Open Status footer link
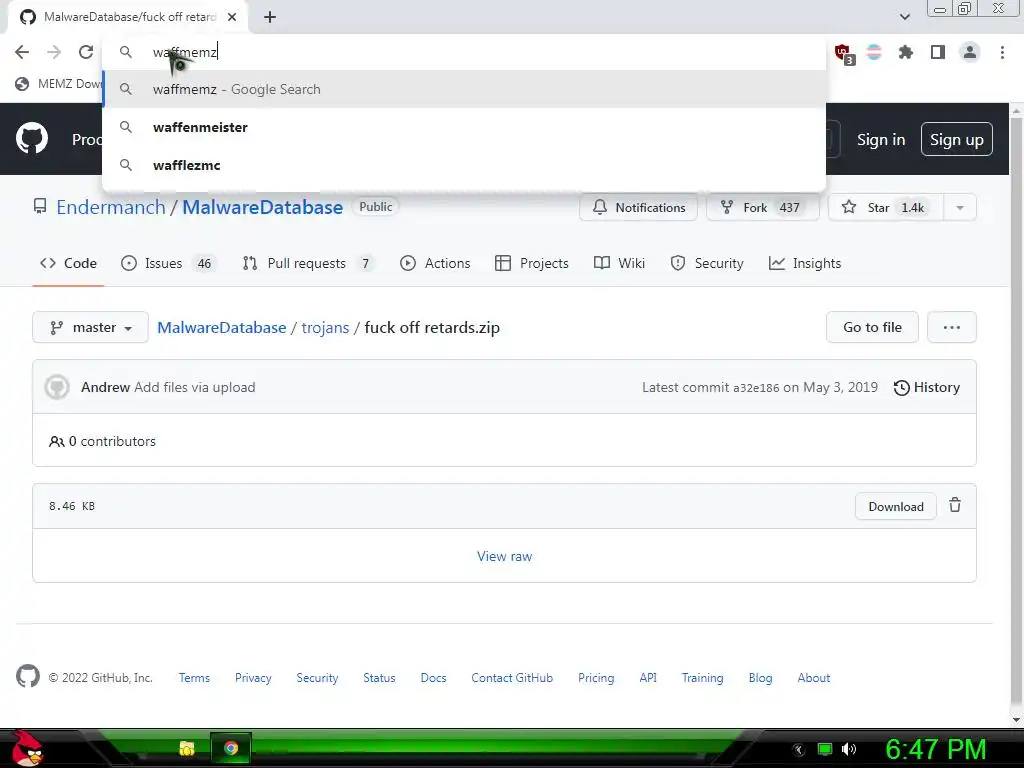 coord(379,678)
